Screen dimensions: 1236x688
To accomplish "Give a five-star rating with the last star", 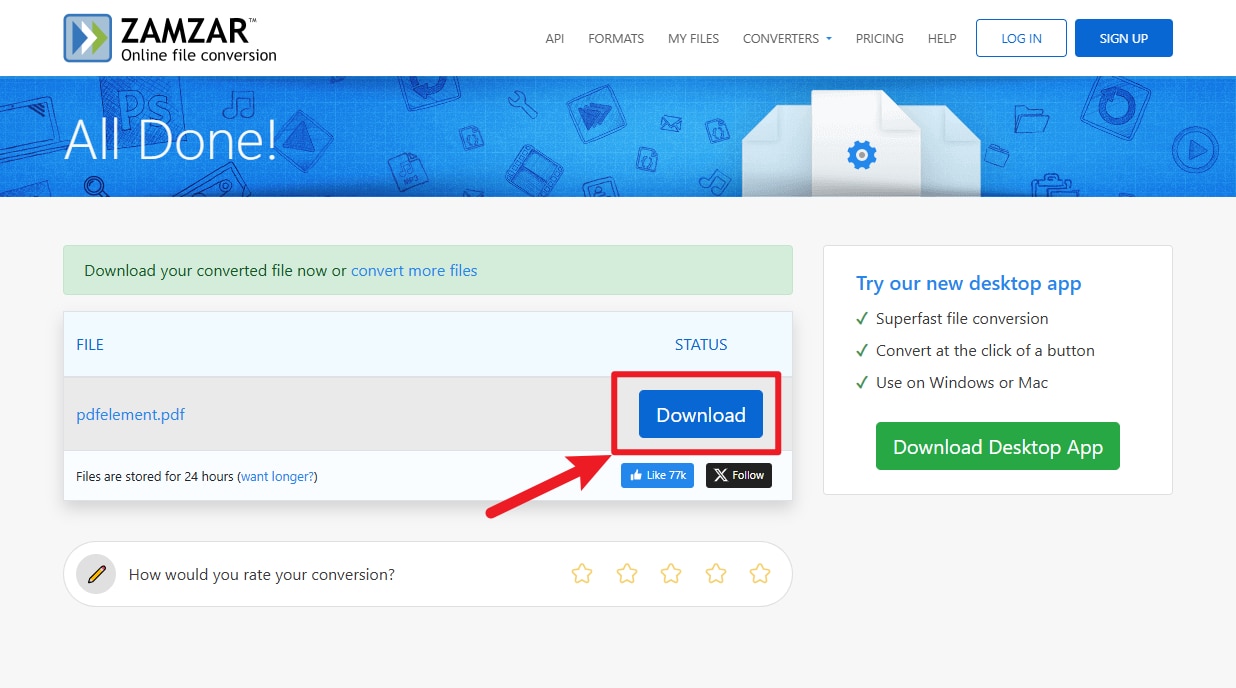I will (x=760, y=574).
